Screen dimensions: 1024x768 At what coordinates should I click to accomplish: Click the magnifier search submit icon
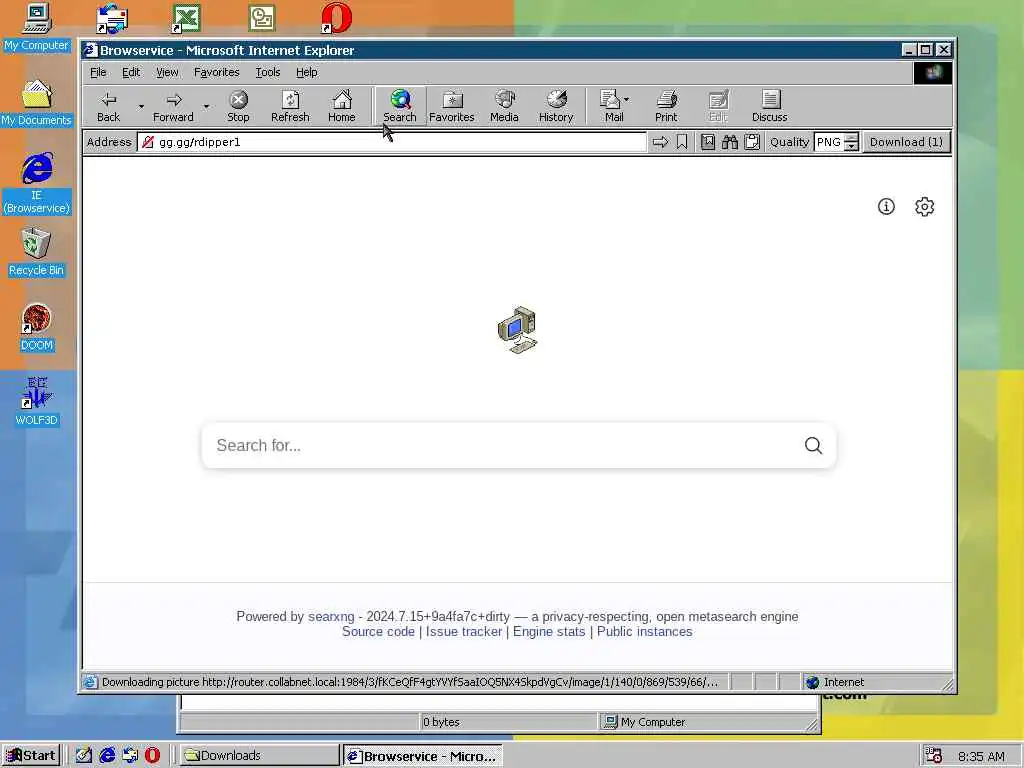813,445
